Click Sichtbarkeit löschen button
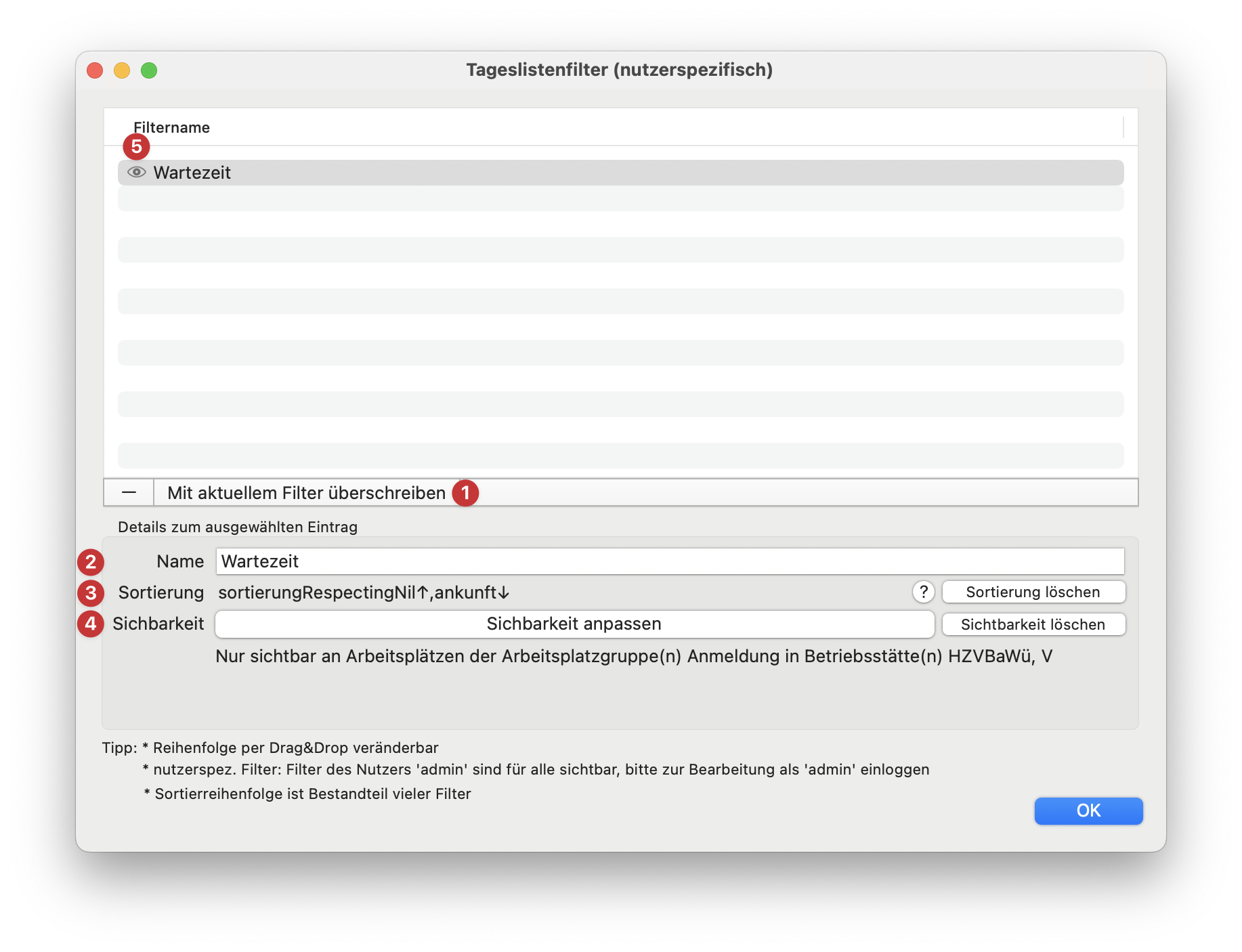 [x=1033, y=624]
